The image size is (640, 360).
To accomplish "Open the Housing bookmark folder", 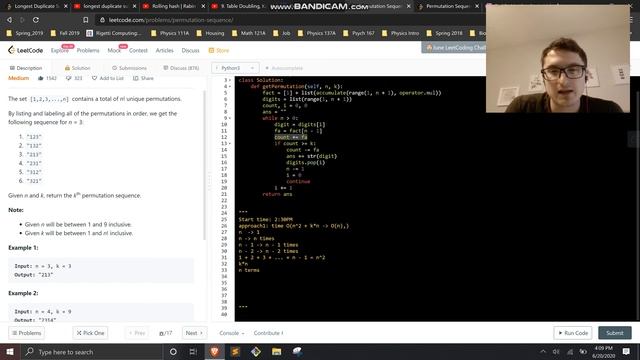I will point(210,33).
